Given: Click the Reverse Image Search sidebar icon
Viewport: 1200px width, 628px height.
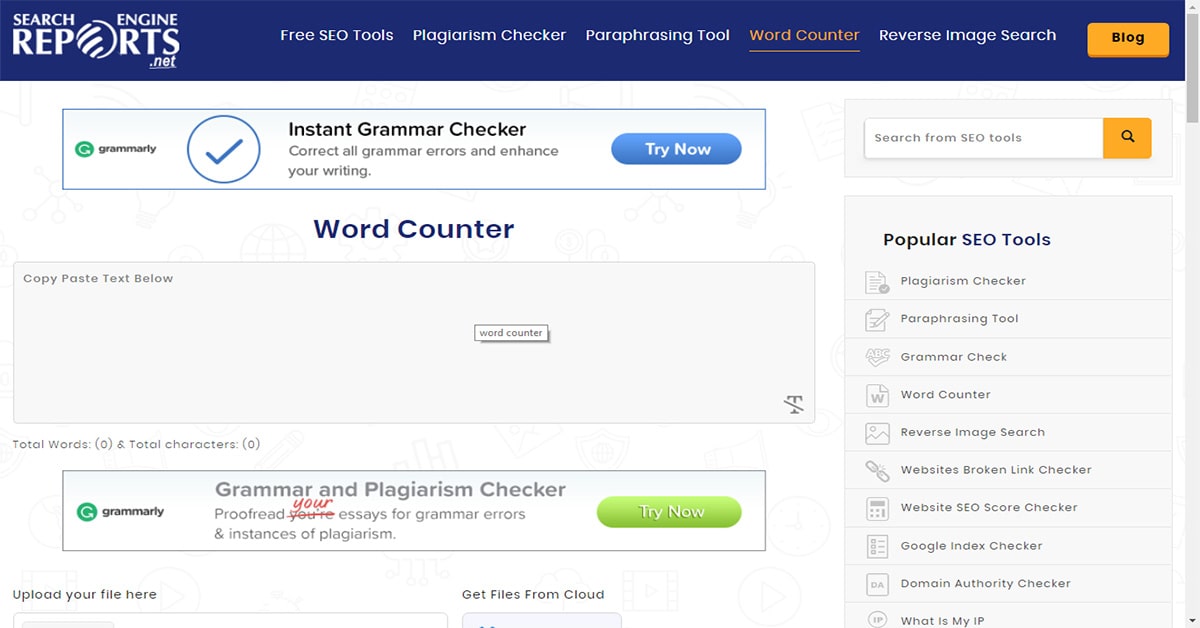Looking at the screenshot, I should 877,433.
